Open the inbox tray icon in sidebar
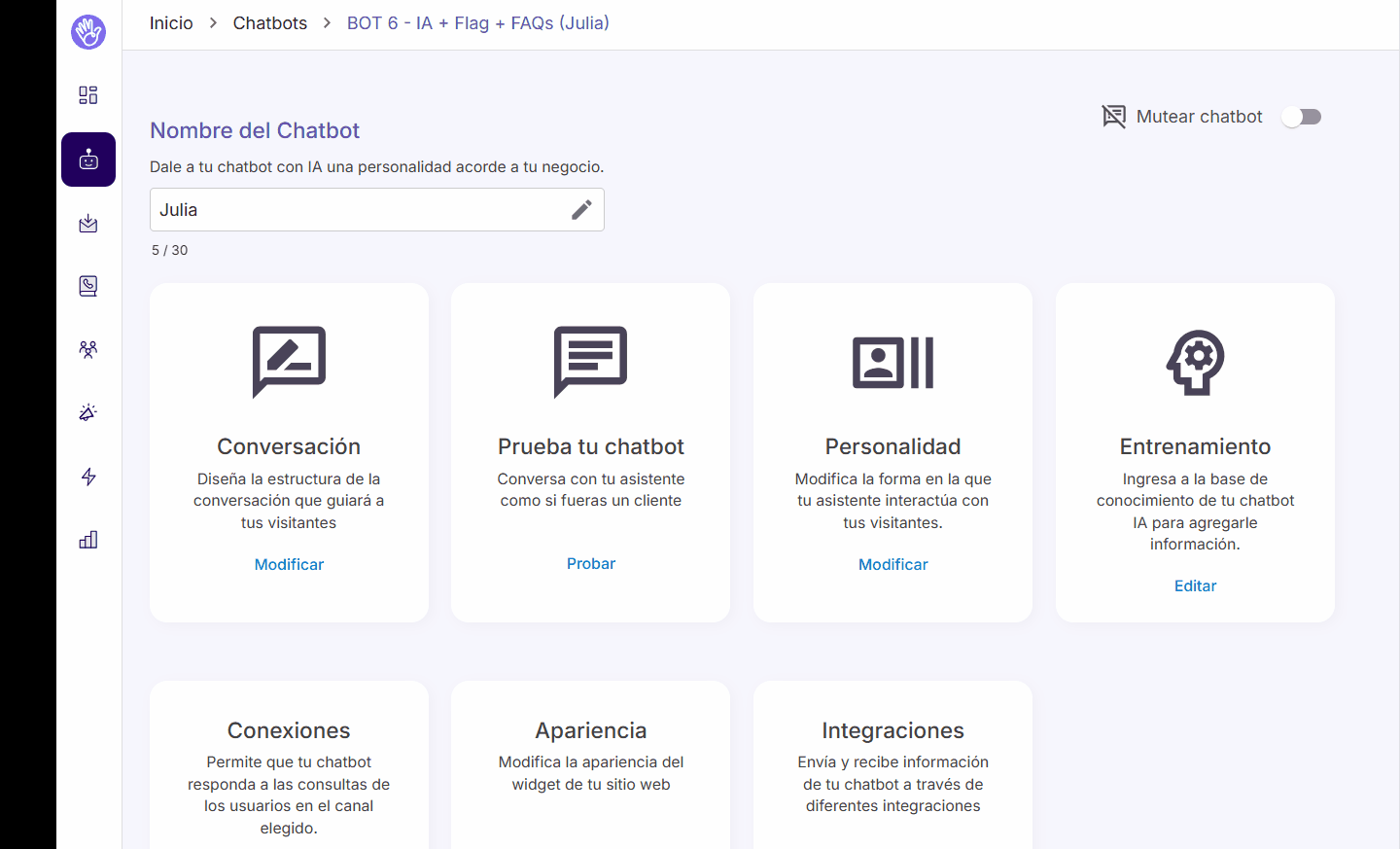The image size is (1400, 849). 87,224
